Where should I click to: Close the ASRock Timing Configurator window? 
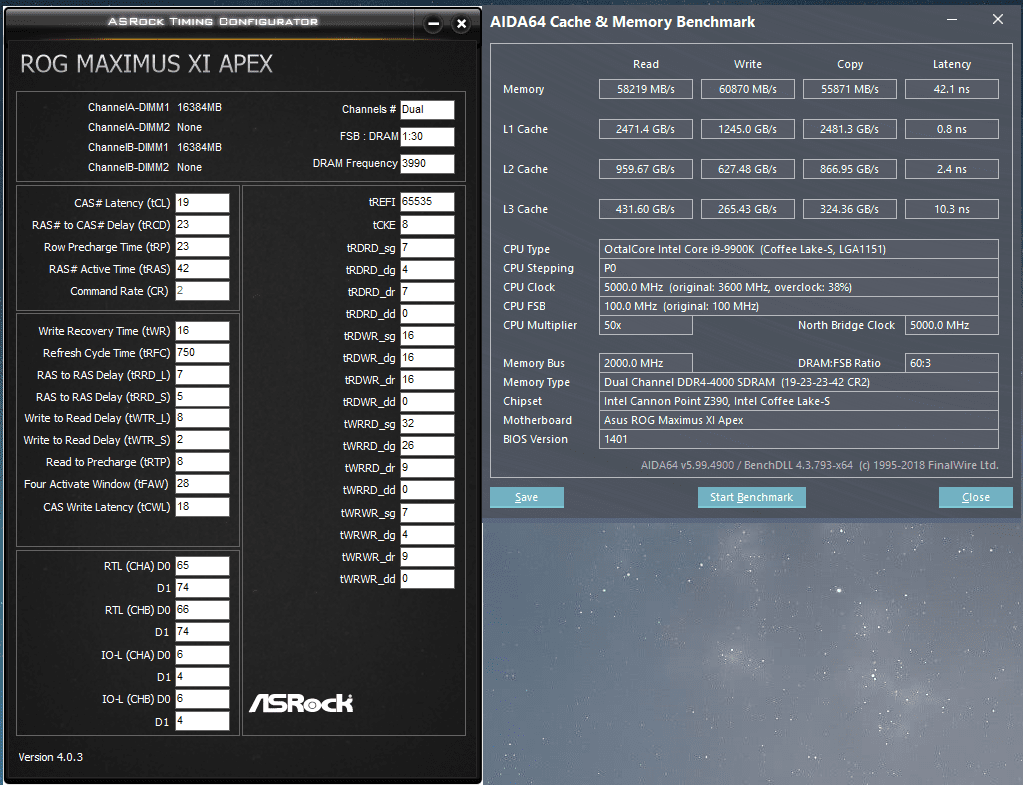pyautogui.click(x=461, y=24)
